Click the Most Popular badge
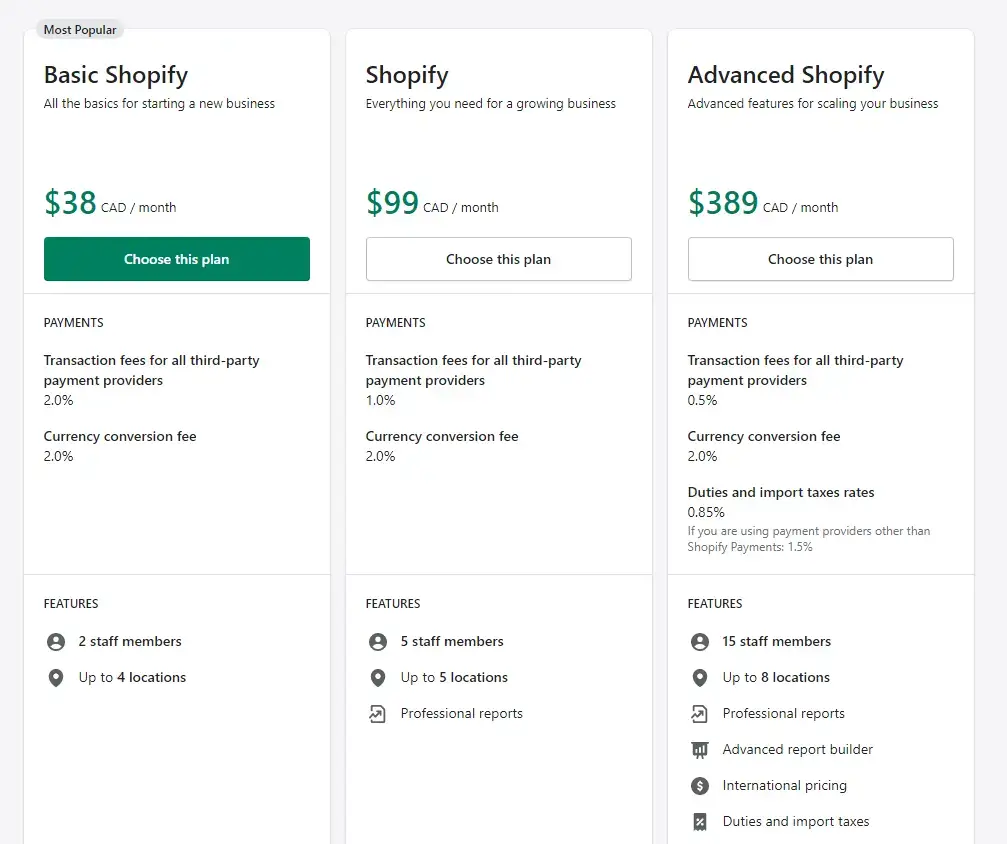This screenshot has width=1007, height=844. (80, 30)
